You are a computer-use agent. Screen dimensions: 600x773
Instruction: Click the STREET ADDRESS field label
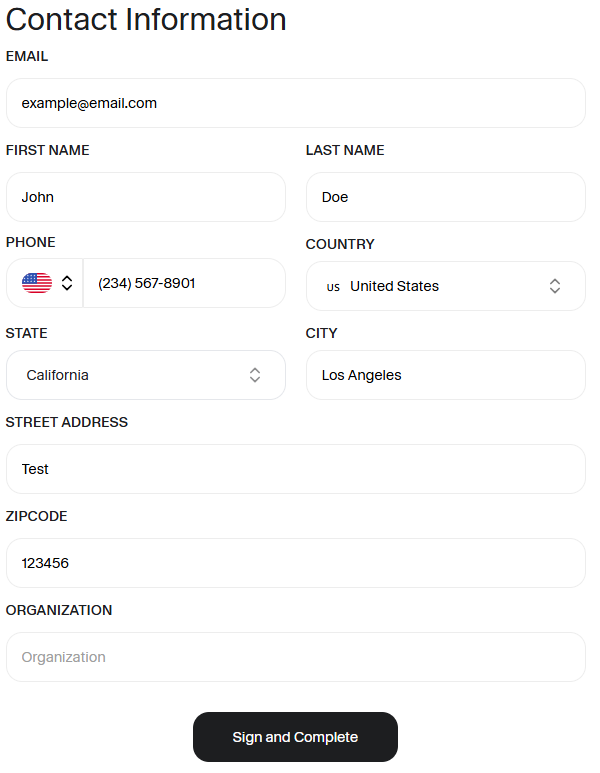coord(67,422)
